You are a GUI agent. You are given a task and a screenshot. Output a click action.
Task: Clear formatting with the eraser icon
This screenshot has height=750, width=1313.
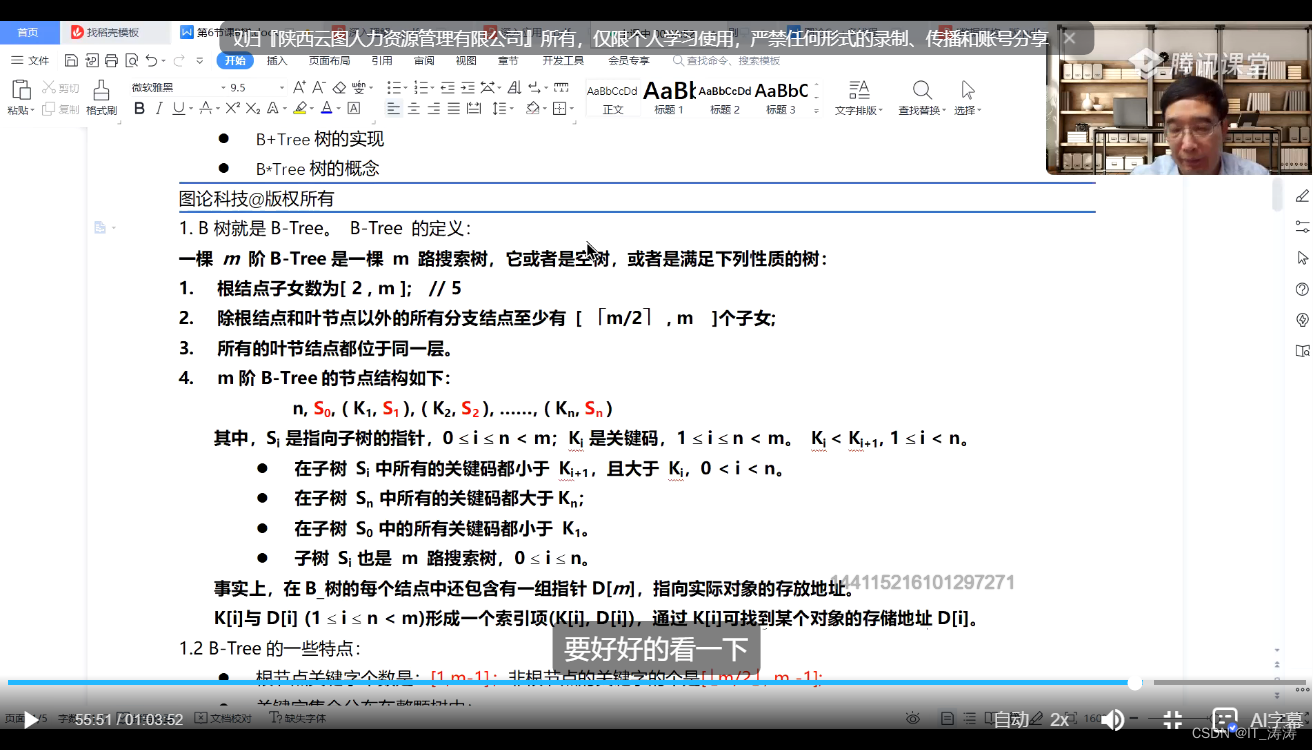pos(339,87)
